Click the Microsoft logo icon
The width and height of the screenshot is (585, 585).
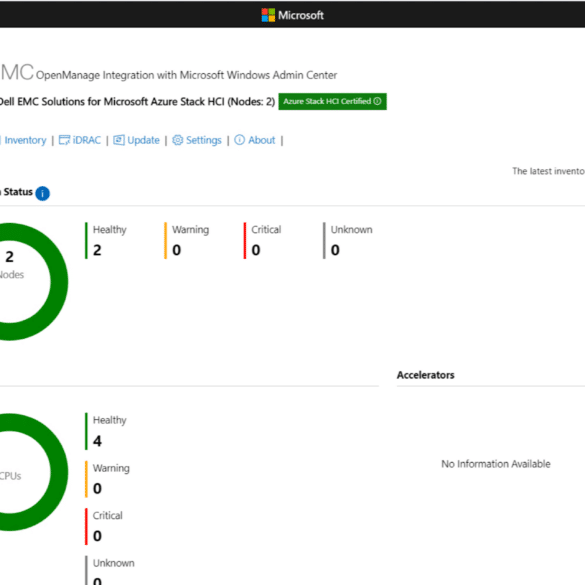tap(268, 15)
